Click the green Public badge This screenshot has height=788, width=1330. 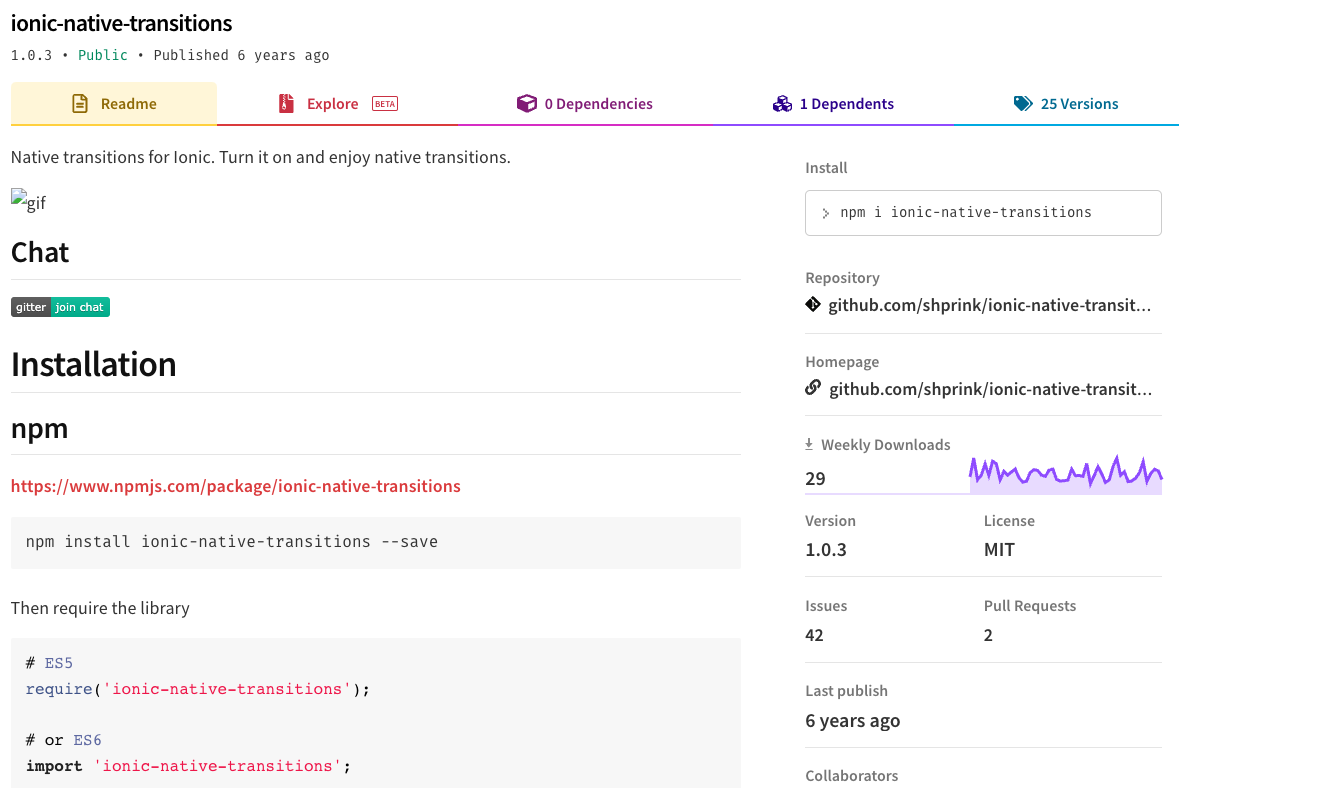point(102,55)
